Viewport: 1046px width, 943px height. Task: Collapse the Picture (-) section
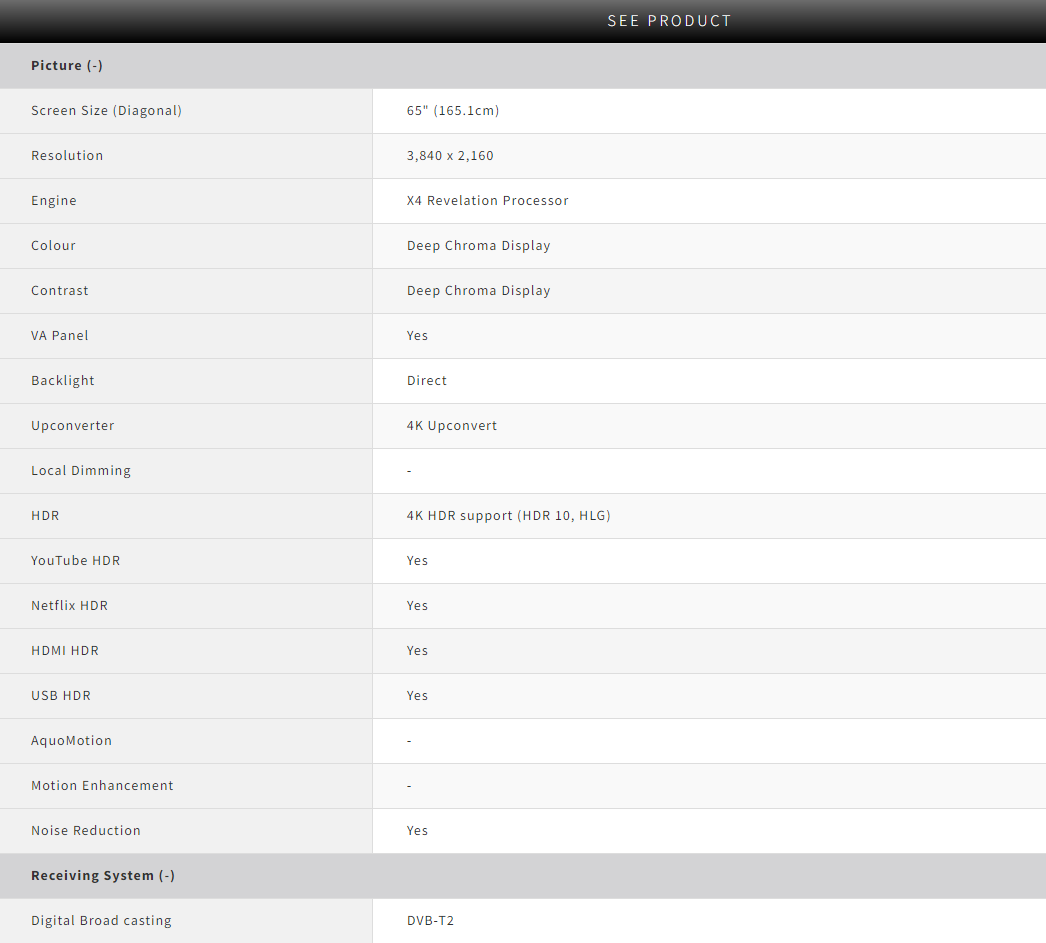coord(67,66)
